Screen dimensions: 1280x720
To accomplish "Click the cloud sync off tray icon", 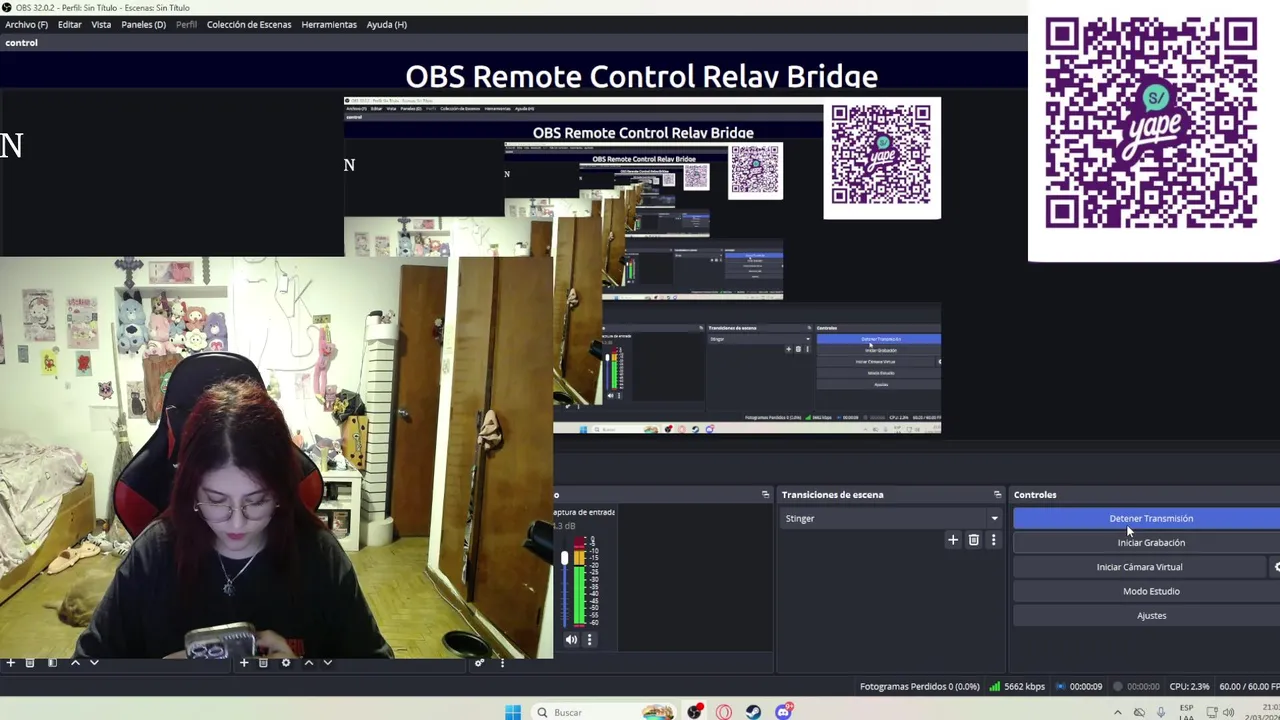I will click(1138, 713).
